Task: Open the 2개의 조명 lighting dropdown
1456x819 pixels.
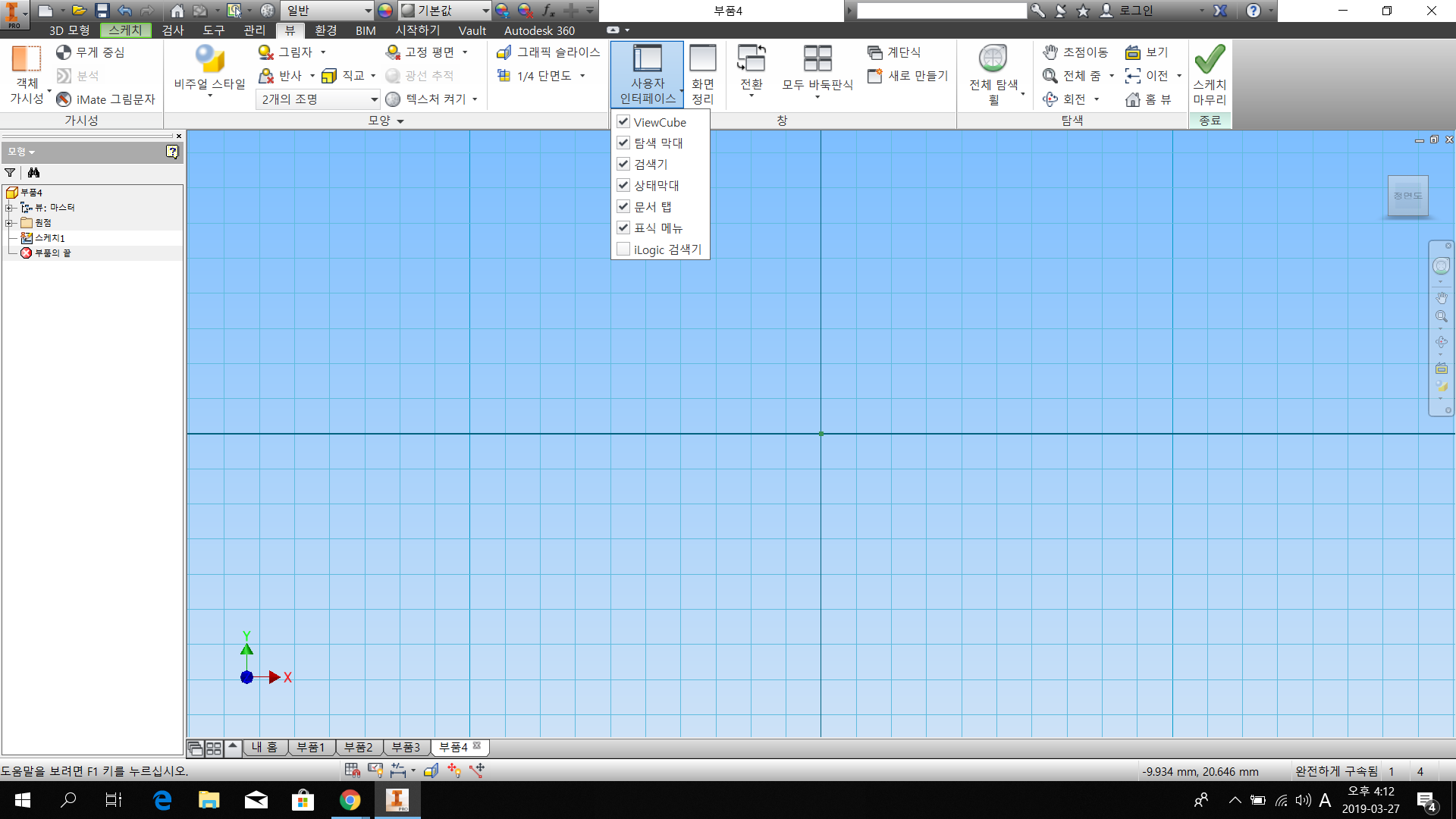Action: coord(374,99)
